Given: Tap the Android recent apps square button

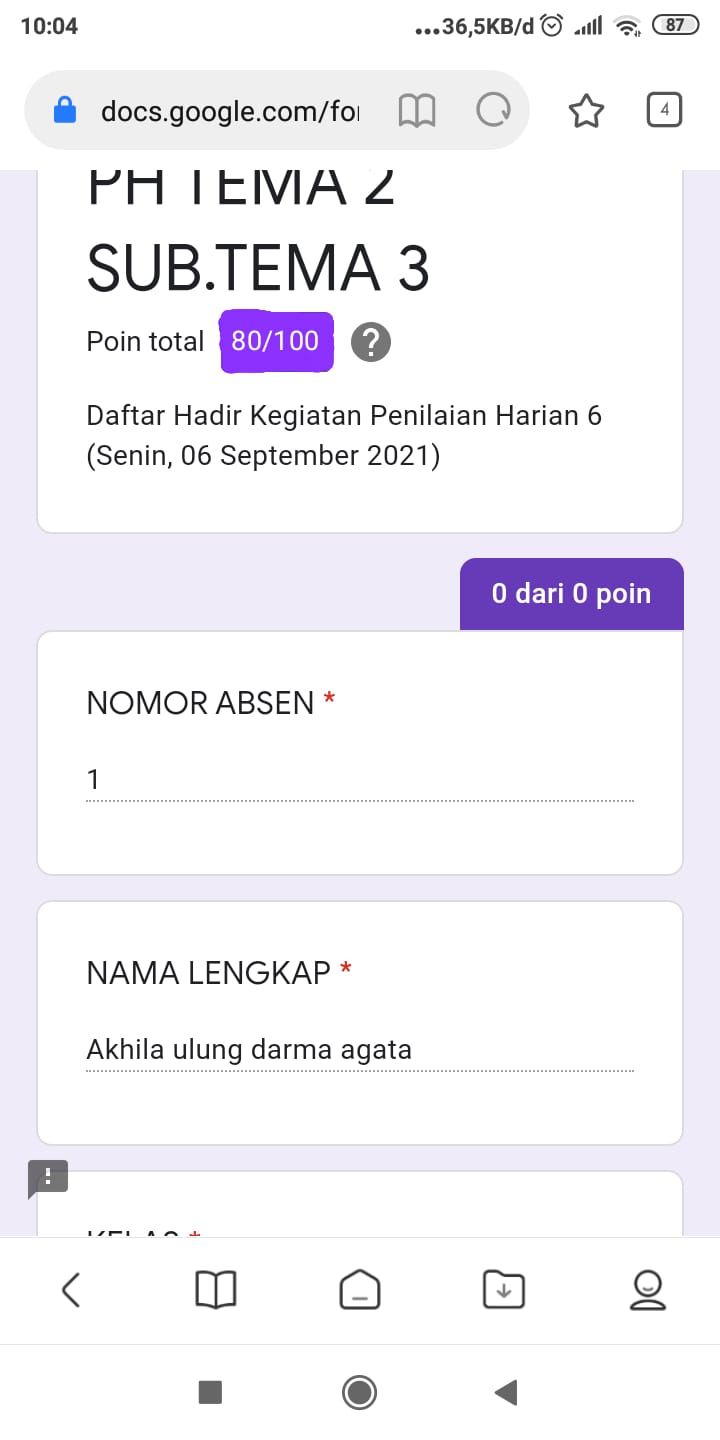Looking at the screenshot, I should coord(210,1392).
